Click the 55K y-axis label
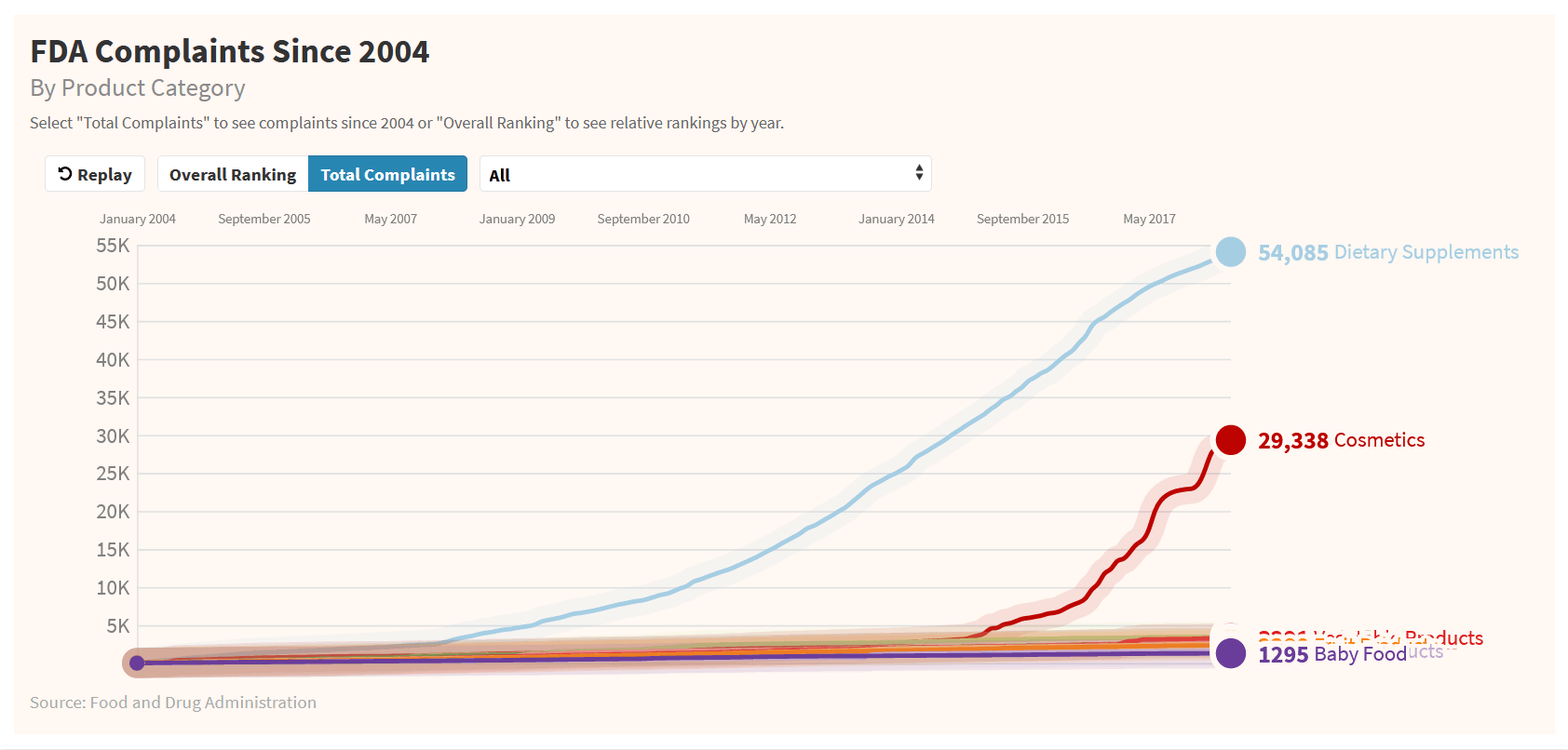This screenshot has height=750, width=1568. coord(113,246)
